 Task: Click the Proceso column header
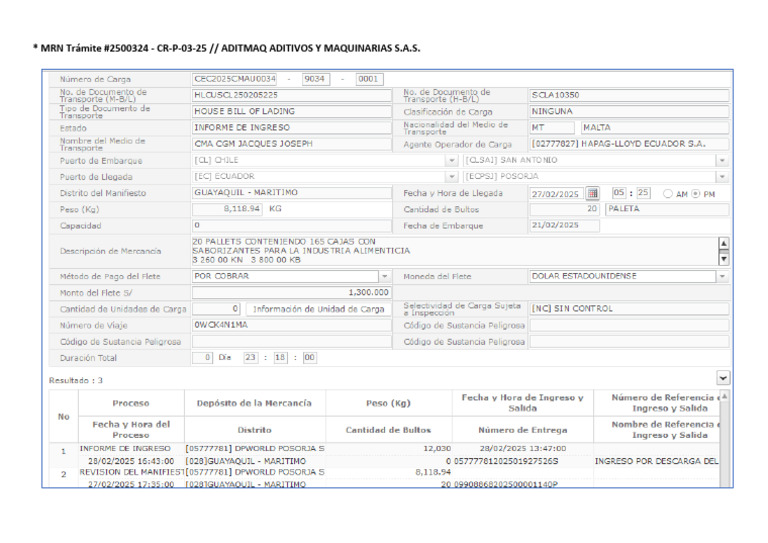tap(131, 403)
